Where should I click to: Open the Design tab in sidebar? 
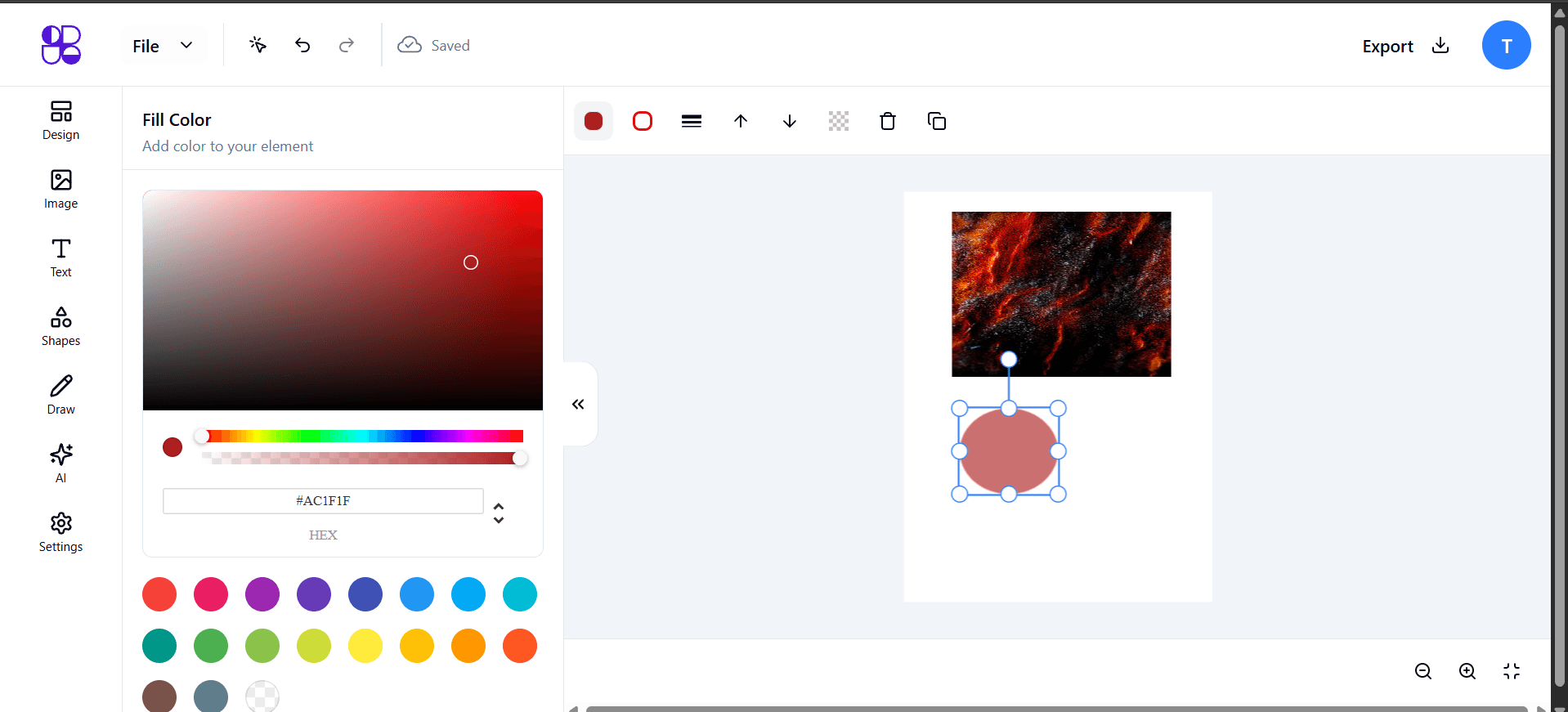pos(61,121)
